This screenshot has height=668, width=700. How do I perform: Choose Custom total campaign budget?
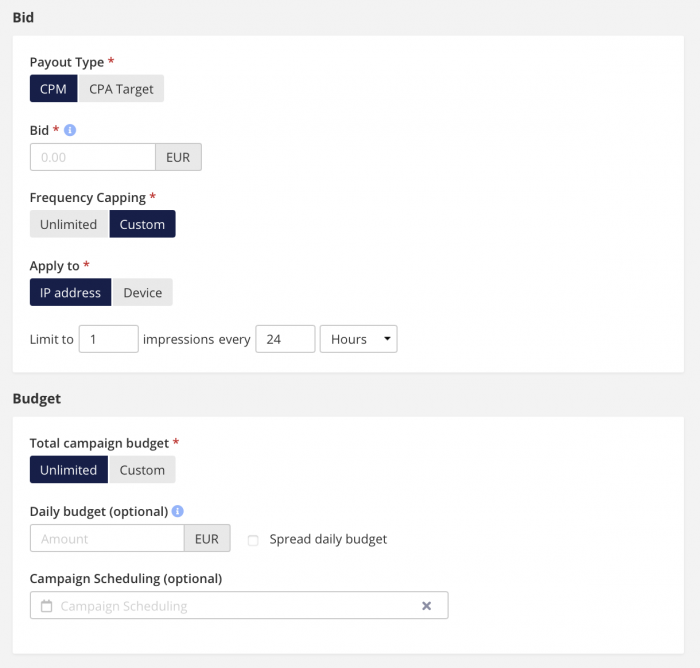[142, 470]
